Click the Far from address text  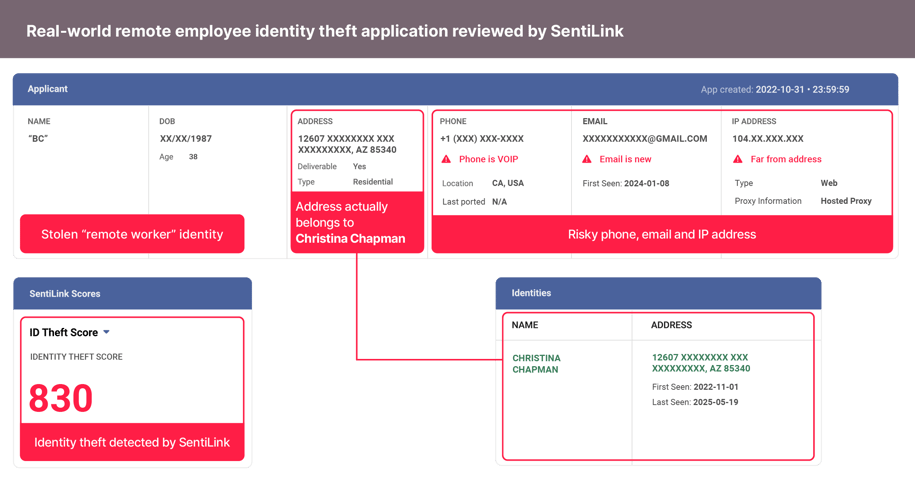[786, 159]
